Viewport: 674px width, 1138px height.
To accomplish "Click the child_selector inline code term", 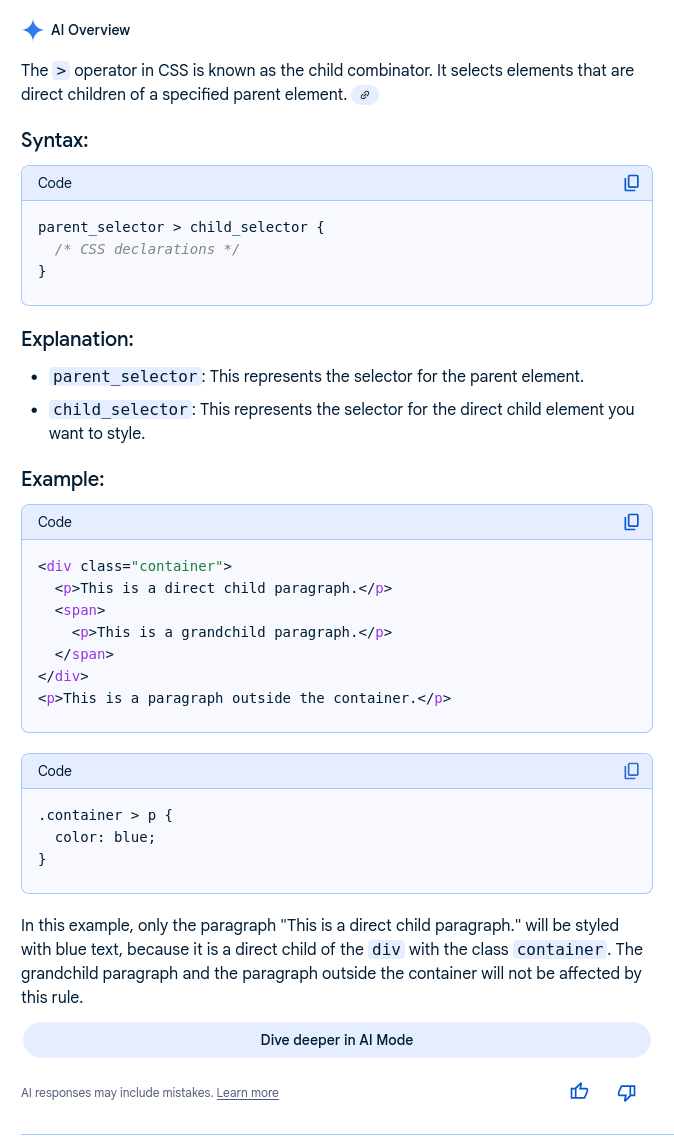I will pyautogui.click(x=120, y=410).
